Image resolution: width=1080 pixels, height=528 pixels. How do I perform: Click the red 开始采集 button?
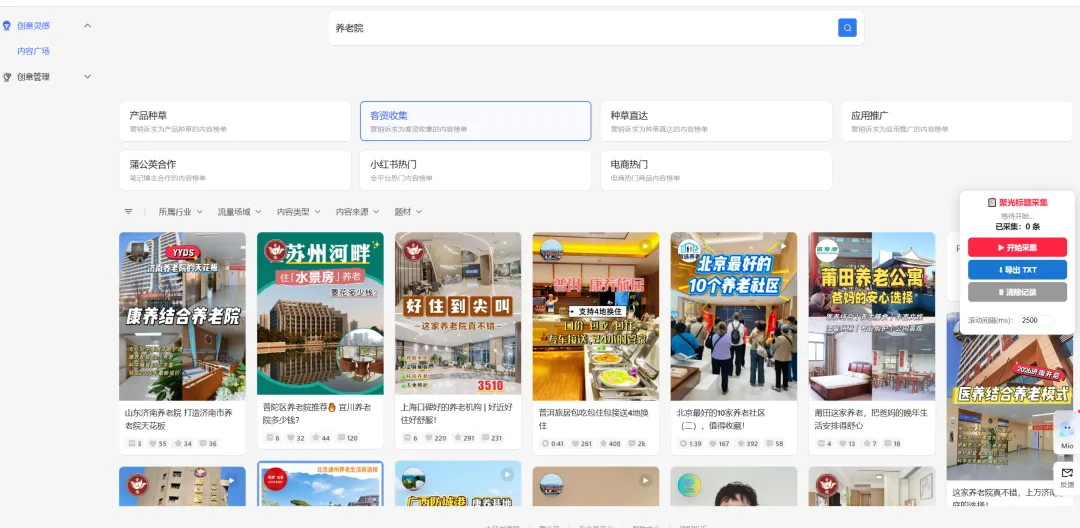pyautogui.click(x=1017, y=247)
